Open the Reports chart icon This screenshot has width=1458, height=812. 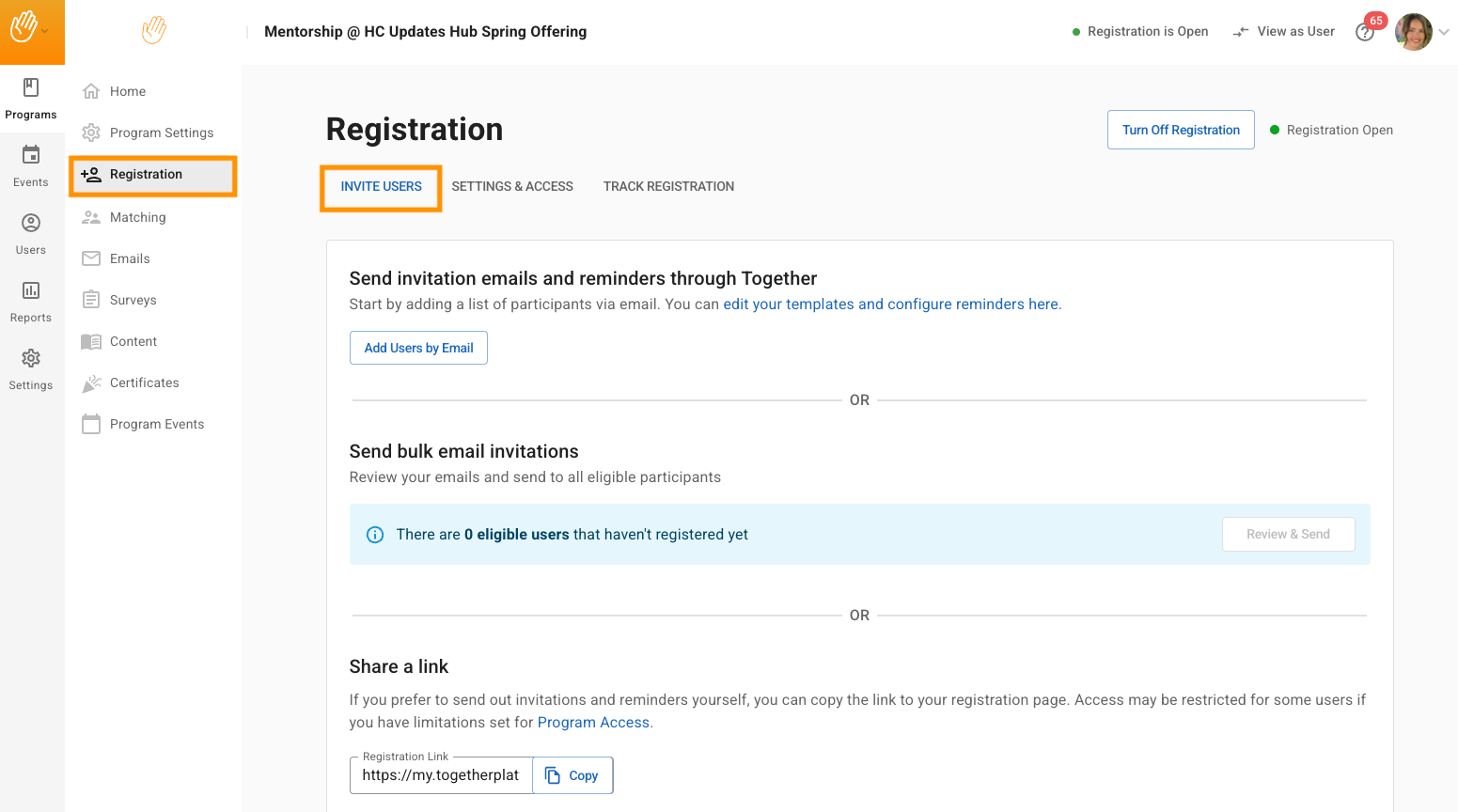pos(31,291)
